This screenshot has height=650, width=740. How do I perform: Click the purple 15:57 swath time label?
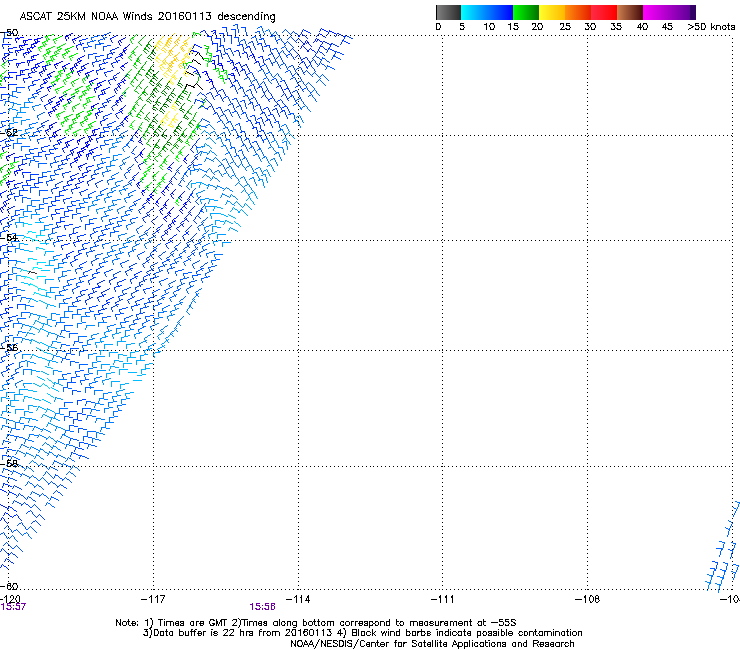click(x=13, y=607)
